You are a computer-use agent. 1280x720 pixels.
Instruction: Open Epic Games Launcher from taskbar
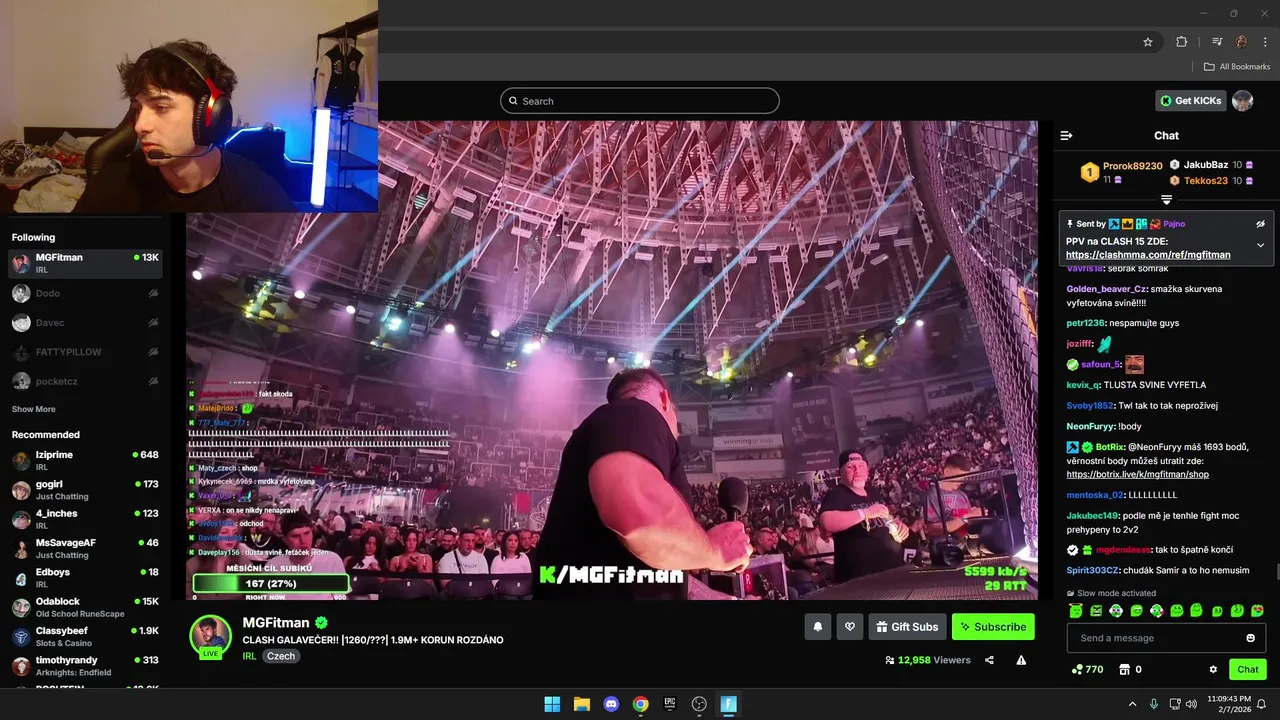tap(670, 704)
